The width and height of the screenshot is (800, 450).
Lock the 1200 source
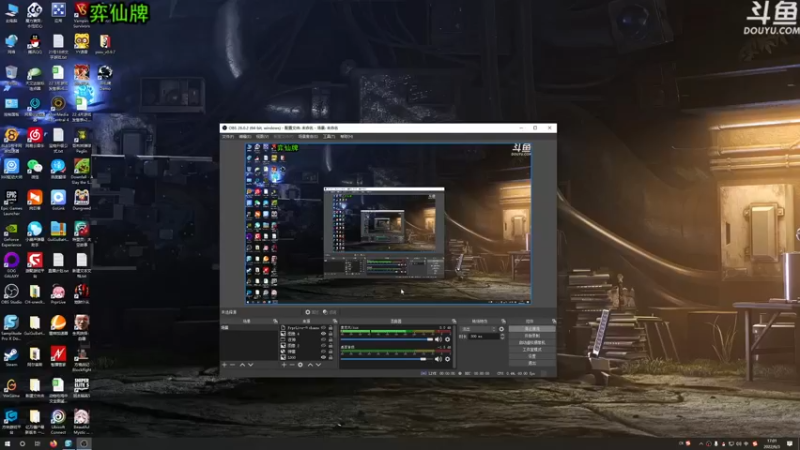(x=331, y=358)
